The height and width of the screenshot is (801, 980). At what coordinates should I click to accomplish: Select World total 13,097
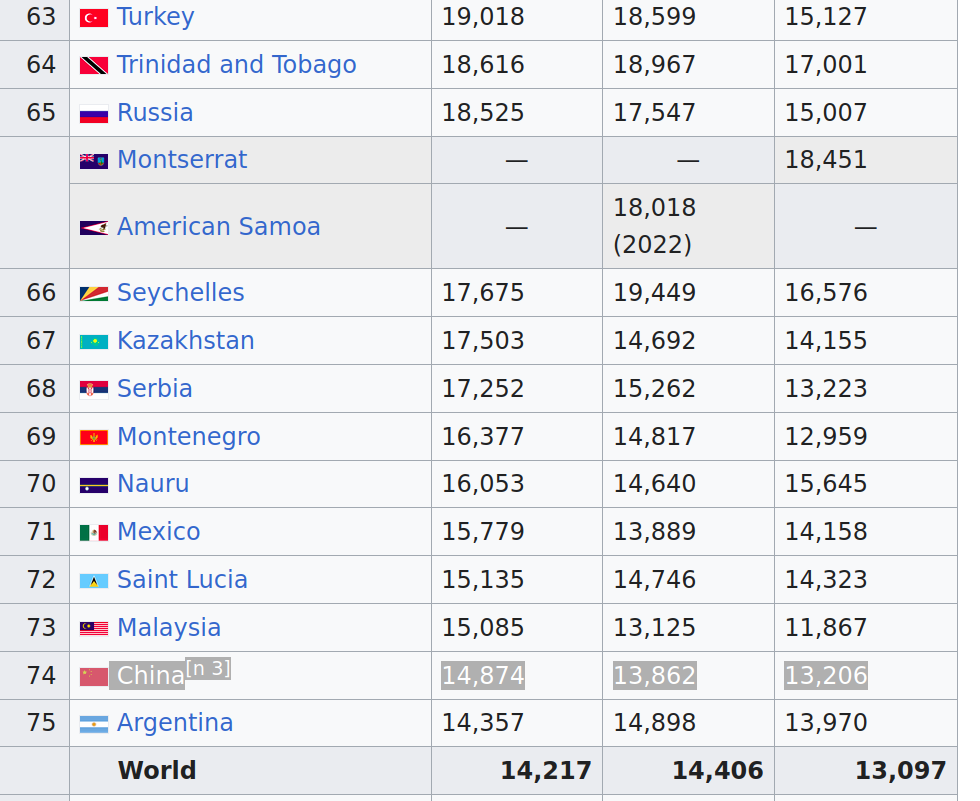pos(901,770)
